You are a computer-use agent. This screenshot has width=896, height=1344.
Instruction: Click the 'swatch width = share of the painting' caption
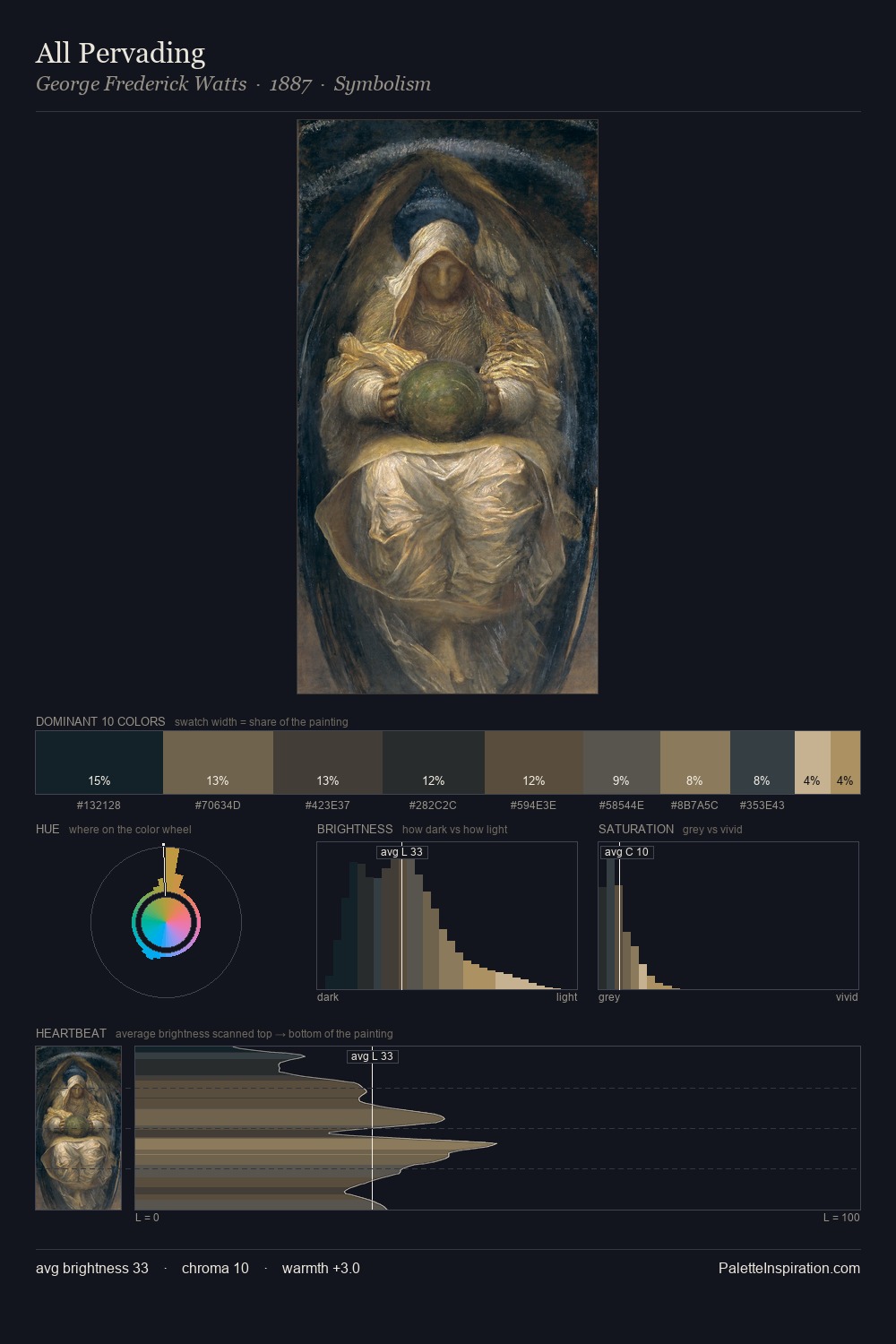pyautogui.click(x=262, y=722)
